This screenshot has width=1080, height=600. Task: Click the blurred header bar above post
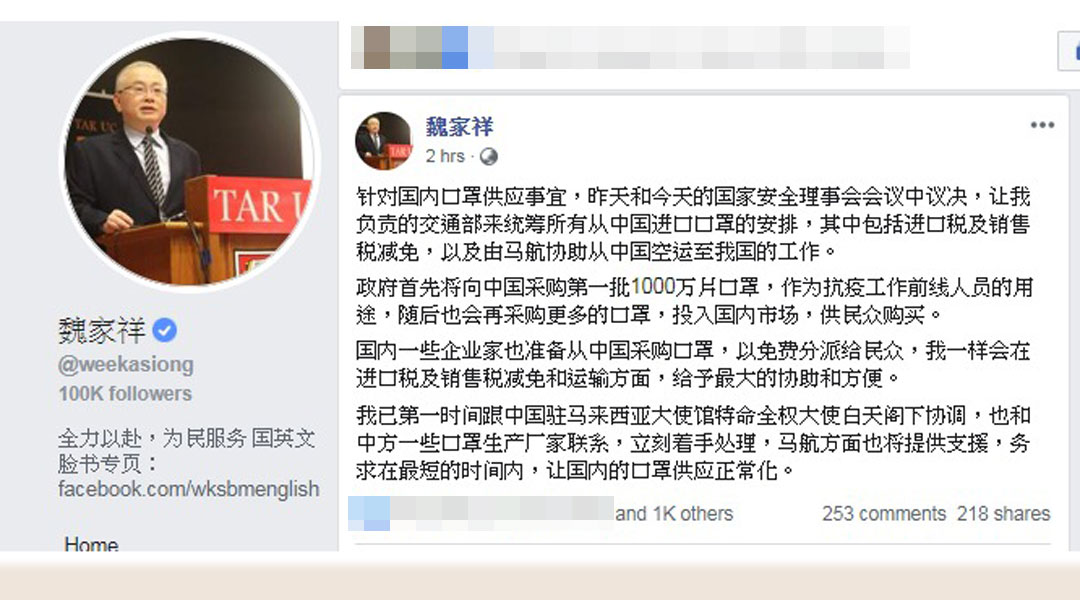[630, 47]
